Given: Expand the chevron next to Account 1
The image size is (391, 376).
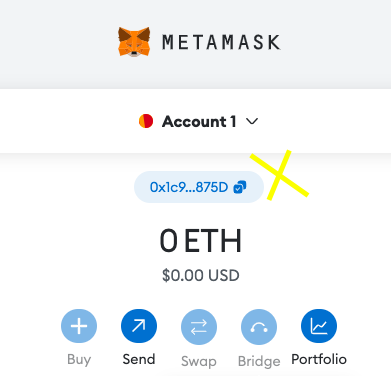Looking at the screenshot, I should point(252,121).
